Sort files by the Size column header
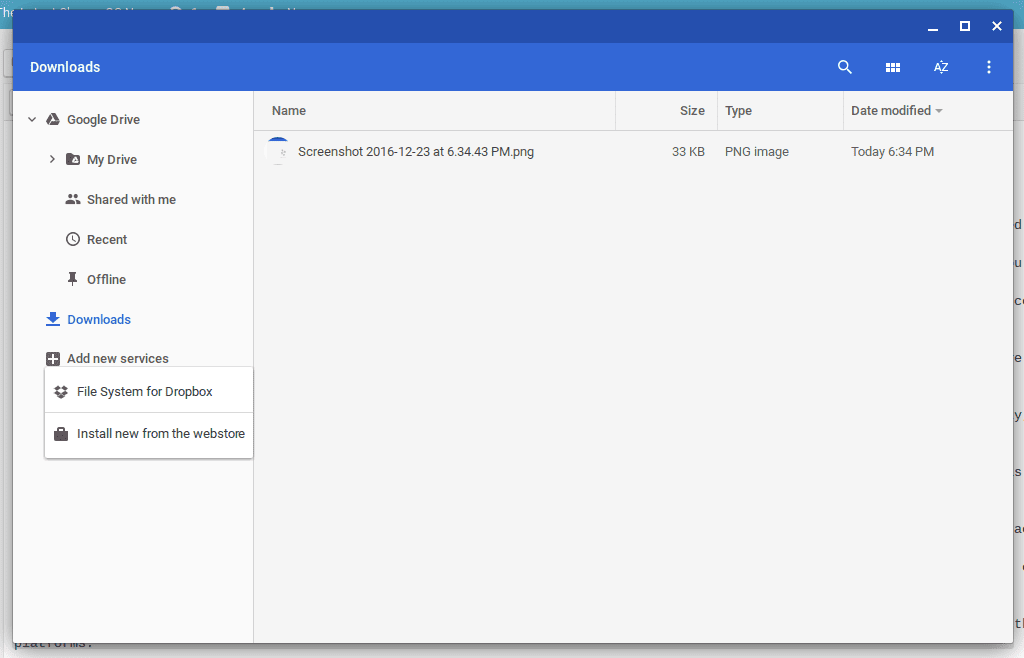 (690, 110)
